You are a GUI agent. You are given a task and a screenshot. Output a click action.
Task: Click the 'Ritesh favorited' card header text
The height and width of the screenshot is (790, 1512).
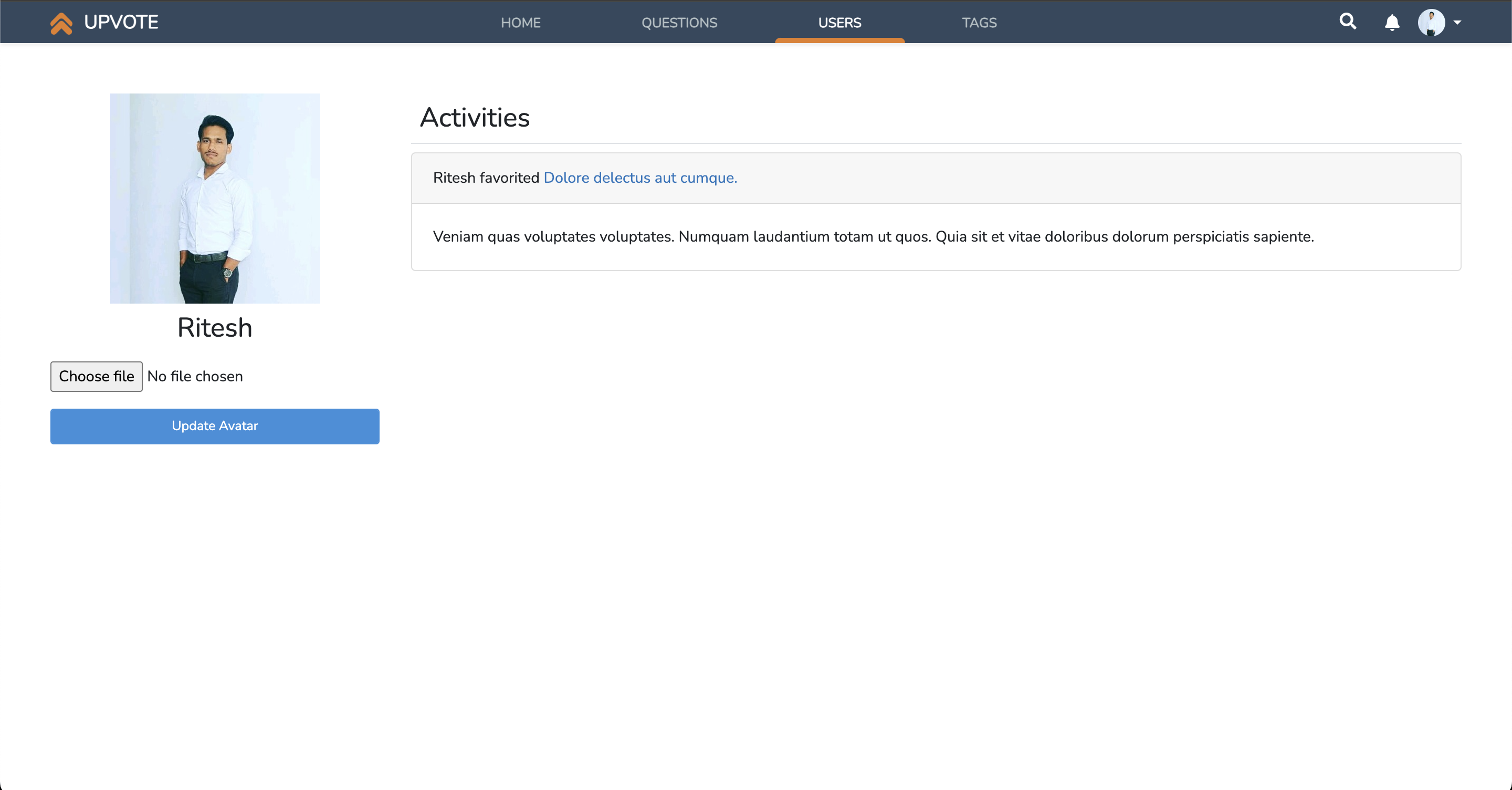[486, 178]
